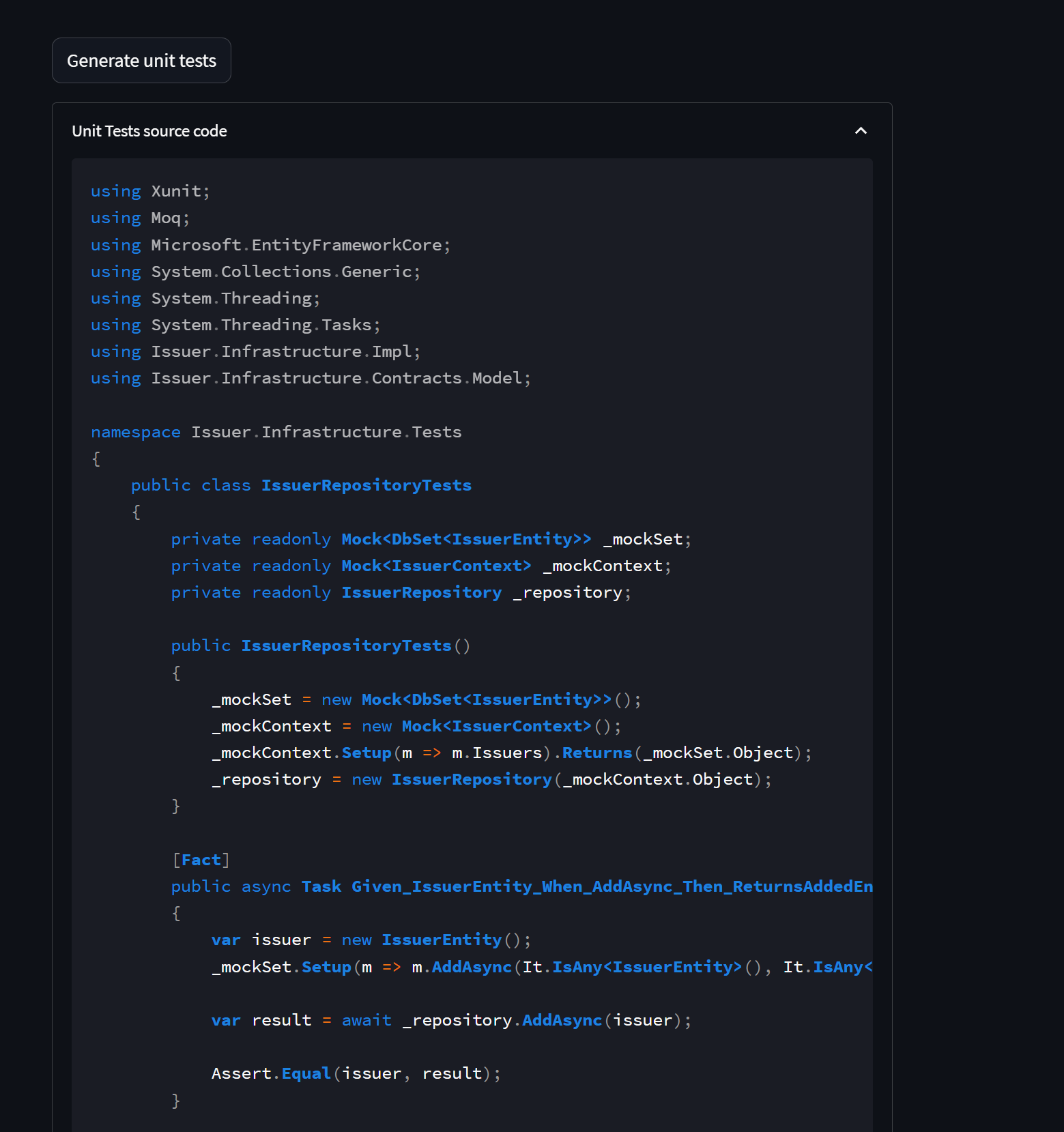This screenshot has width=1064, height=1132.
Task: Click the 'using Issuer.Infrastructure.Impl;' line
Action: pyautogui.click(x=255, y=351)
